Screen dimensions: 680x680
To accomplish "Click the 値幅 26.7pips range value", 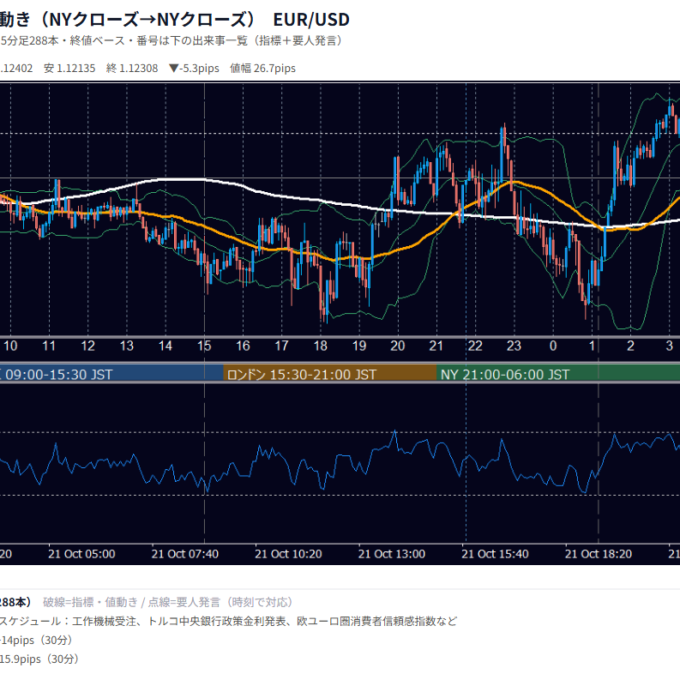I will [x=262, y=68].
